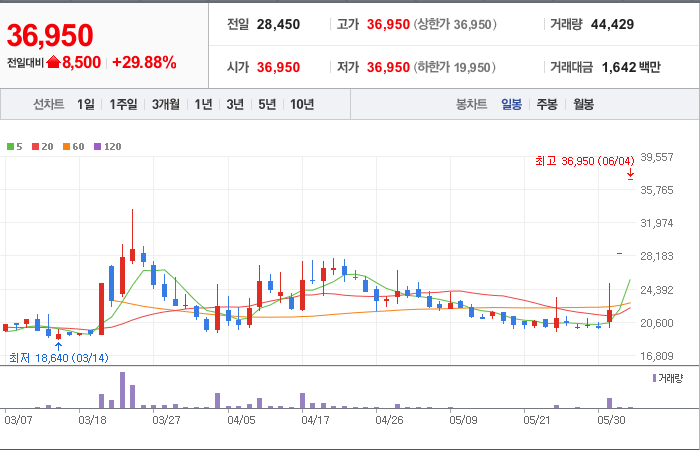Select the 1주일 line chart period
The height and width of the screenshot is (450, 700).
123,104
